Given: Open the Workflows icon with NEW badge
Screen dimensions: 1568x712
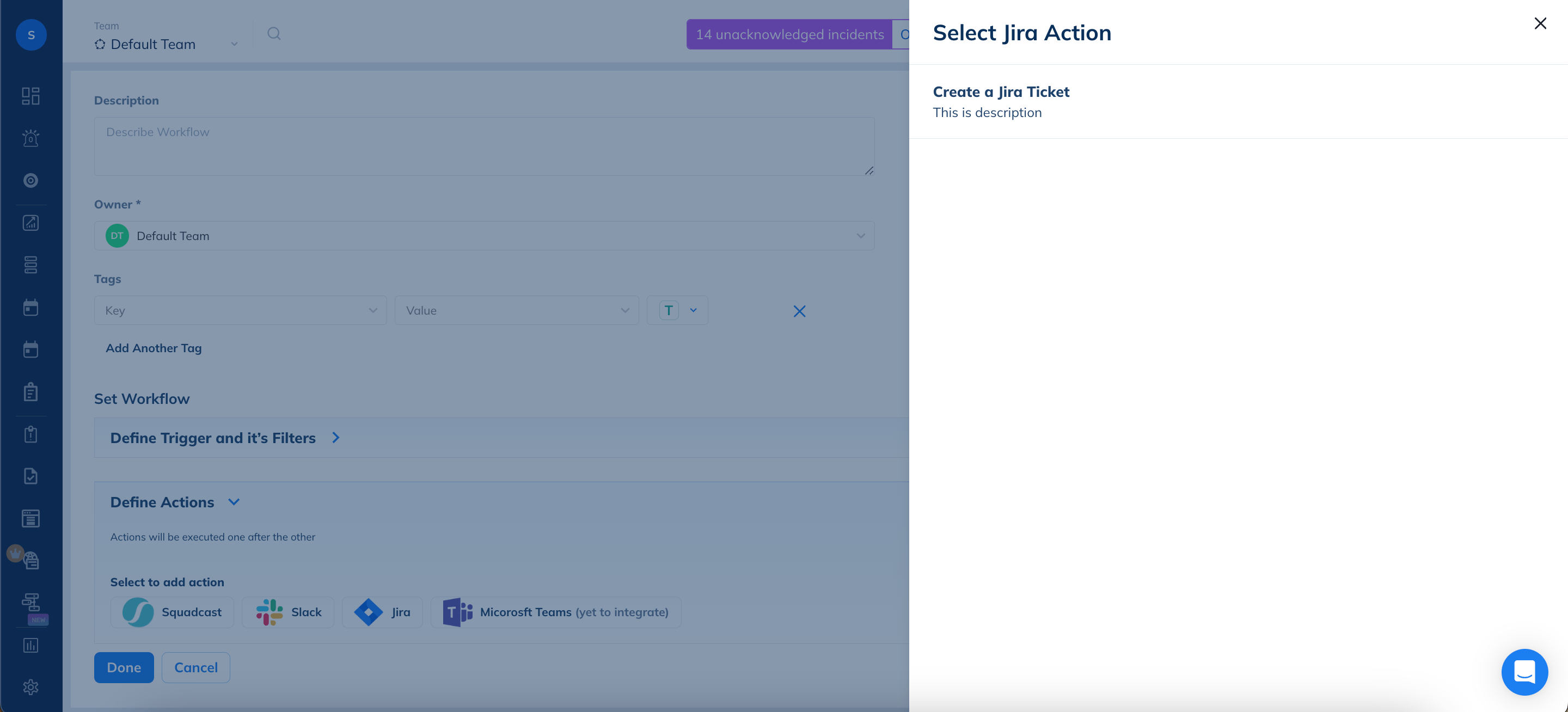Looking at the screenshot, I should point(30,603).
